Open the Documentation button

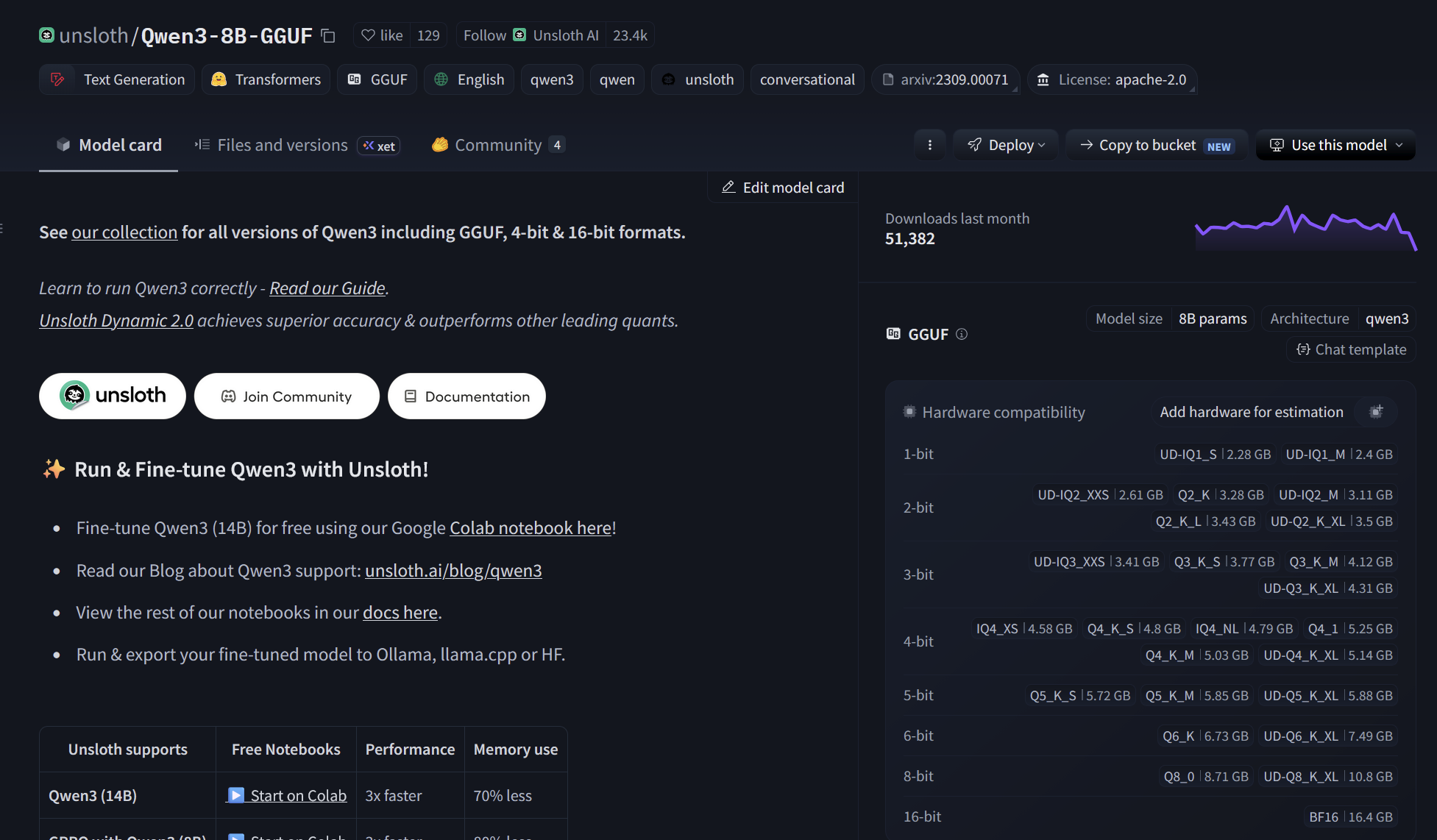(466, 396)
